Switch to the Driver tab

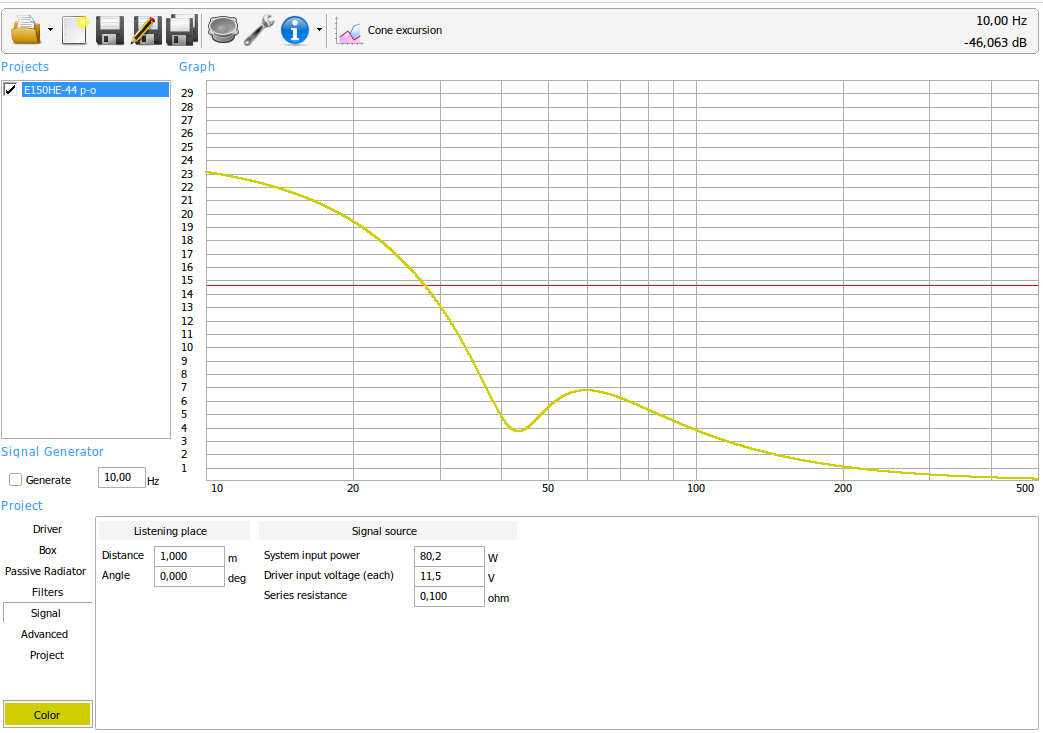(x=47, y=529)
